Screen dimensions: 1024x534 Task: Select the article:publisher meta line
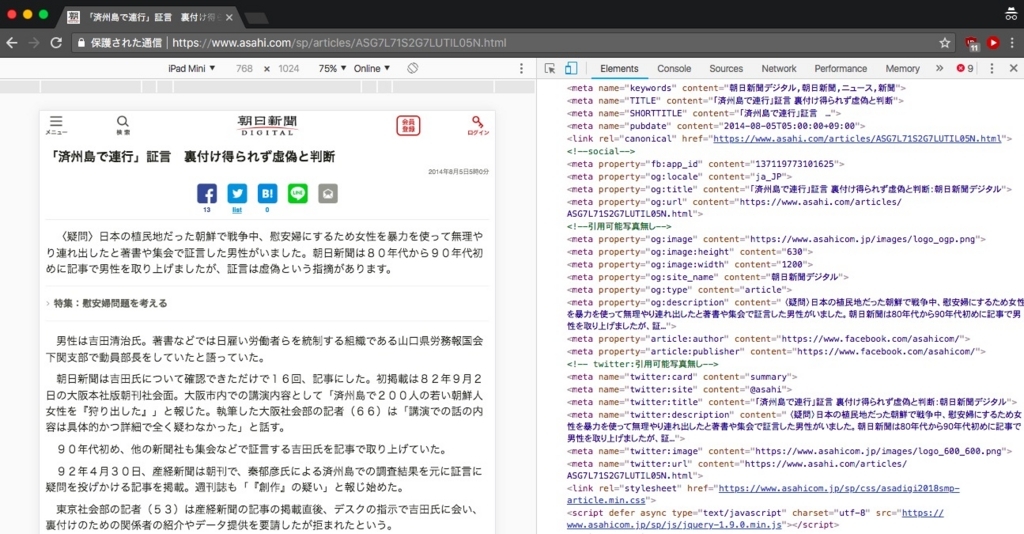tap(776, 351)
